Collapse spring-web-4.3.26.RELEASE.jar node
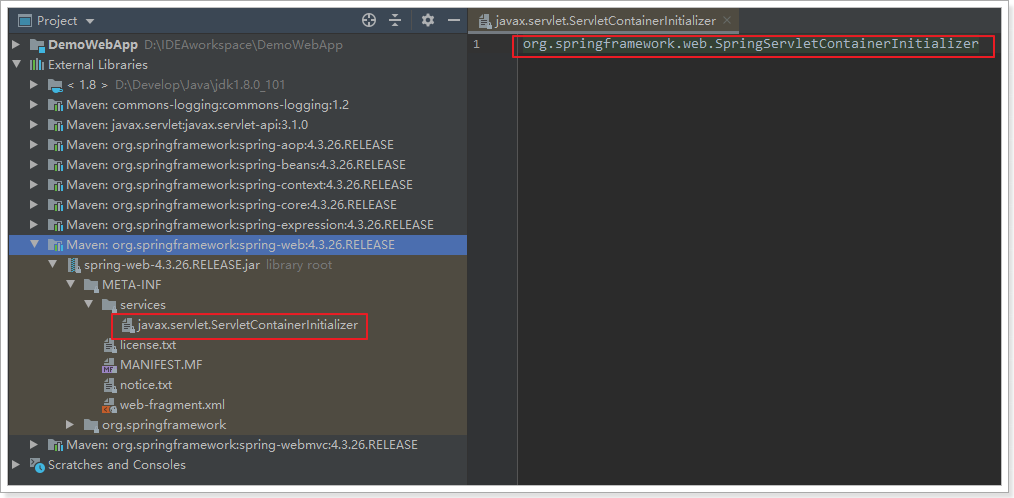 [x=52, y=265]
